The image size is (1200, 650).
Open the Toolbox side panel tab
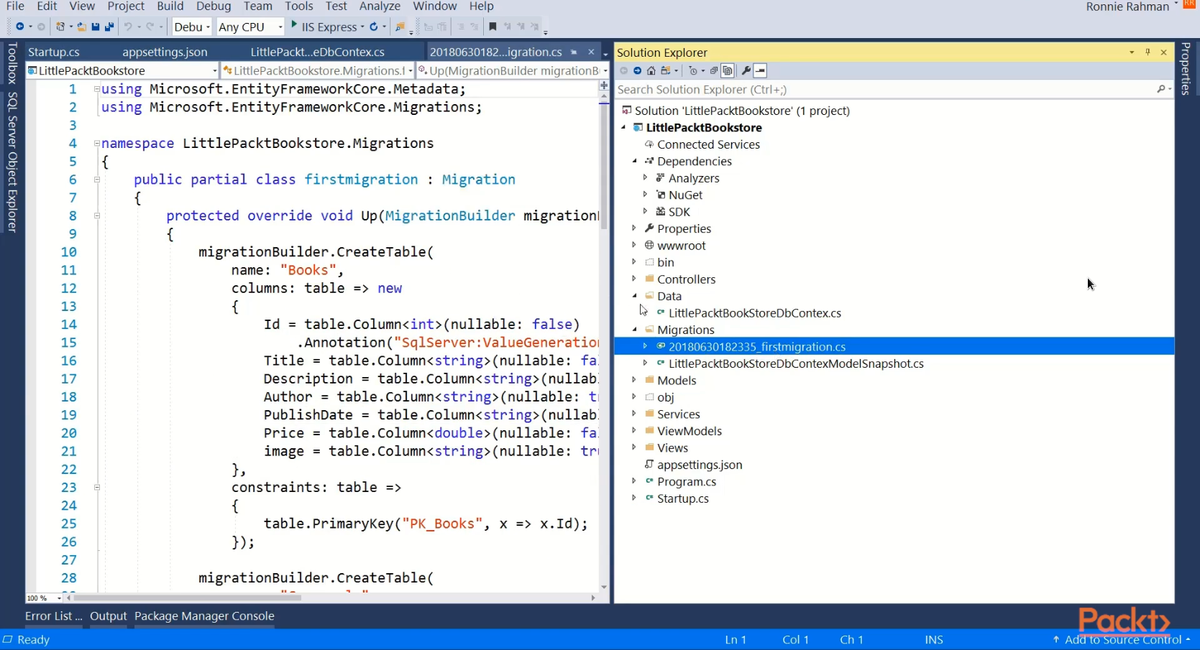(x=12, y=63)
